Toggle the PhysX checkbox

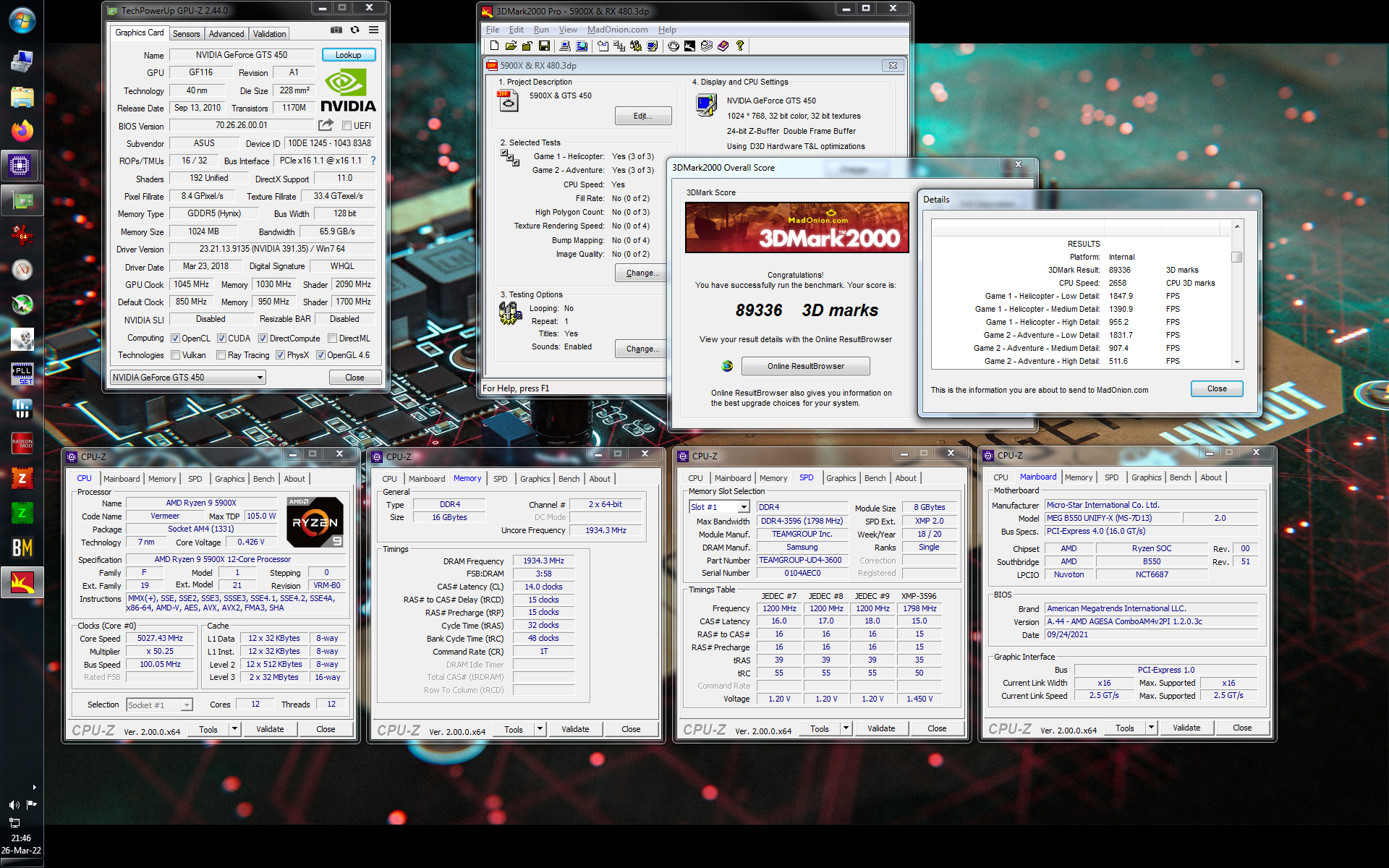(280, 355)
